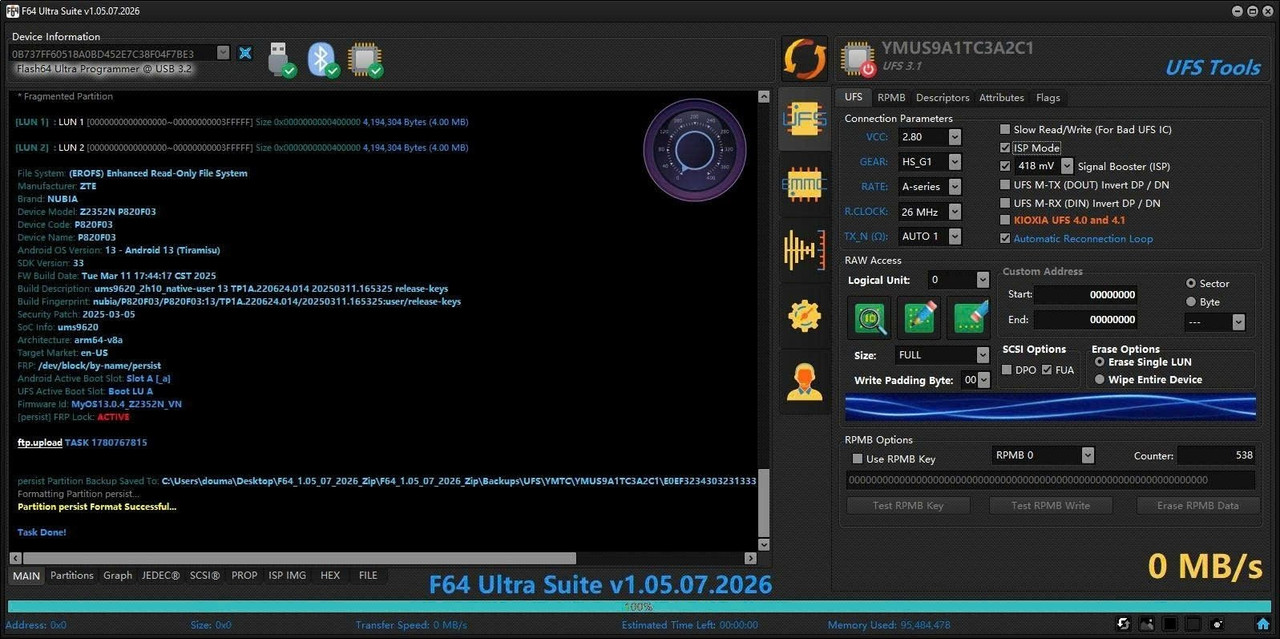Open the settings gear in sidebar

coord(805,315)
